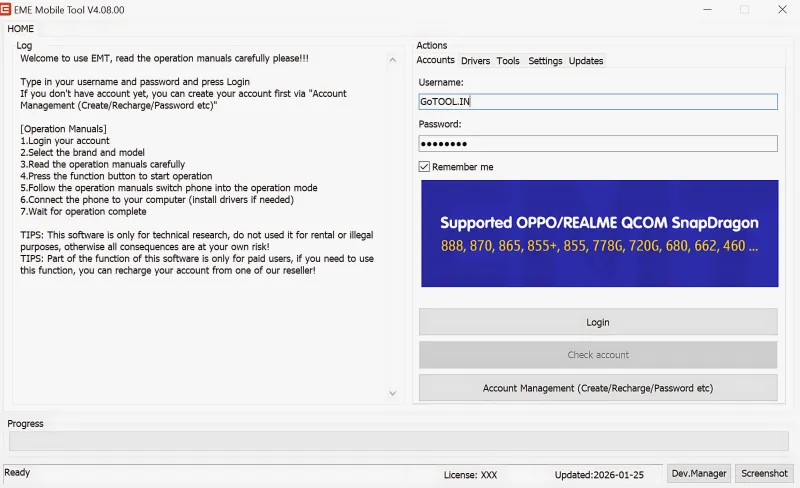Image resolution: width=800 pixels, height=488 pixels.
Task: Minimize the EME Mobile Tool window
Action: tap(707, 10)
